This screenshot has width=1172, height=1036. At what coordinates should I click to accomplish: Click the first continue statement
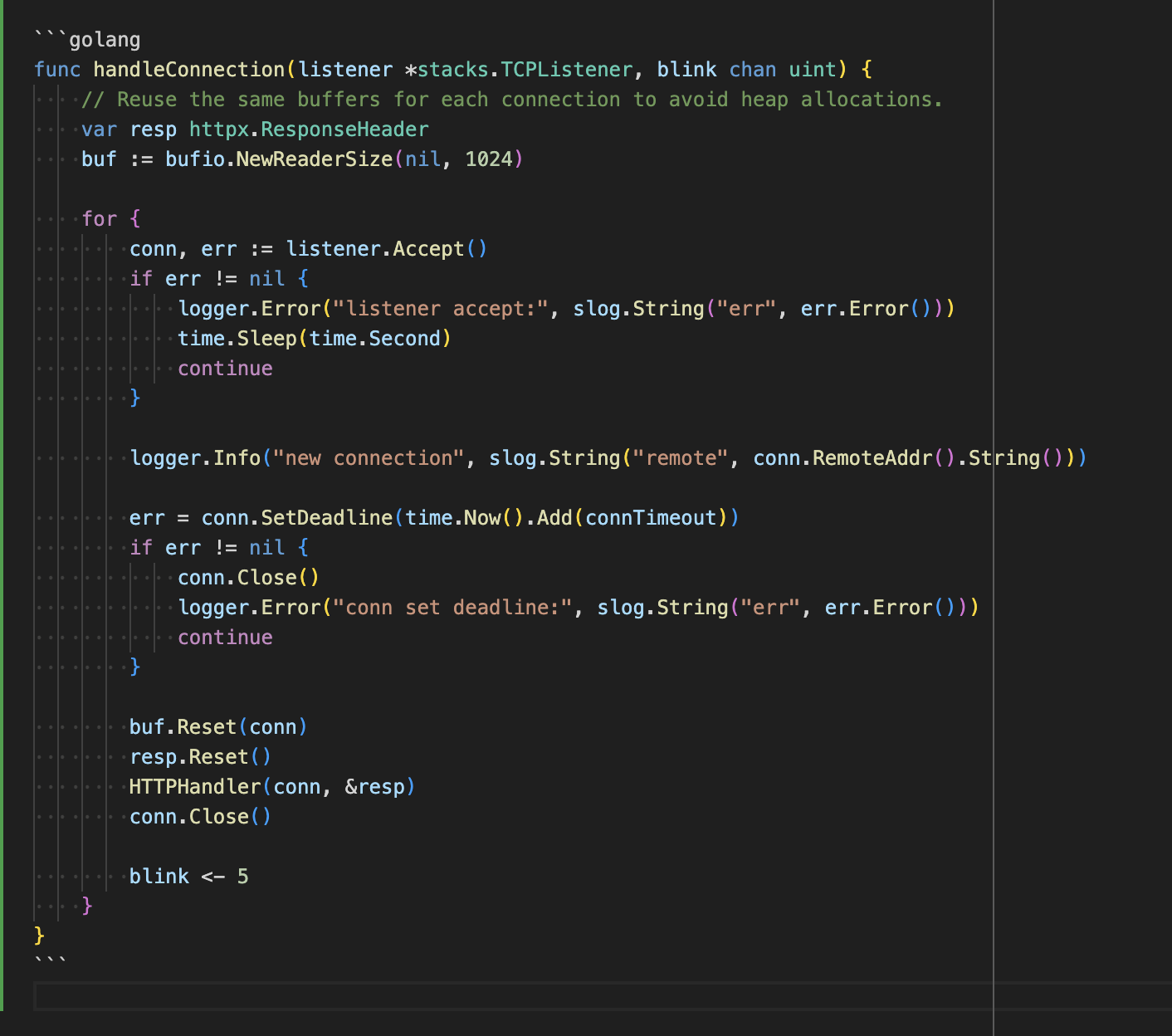coord(225,369)
